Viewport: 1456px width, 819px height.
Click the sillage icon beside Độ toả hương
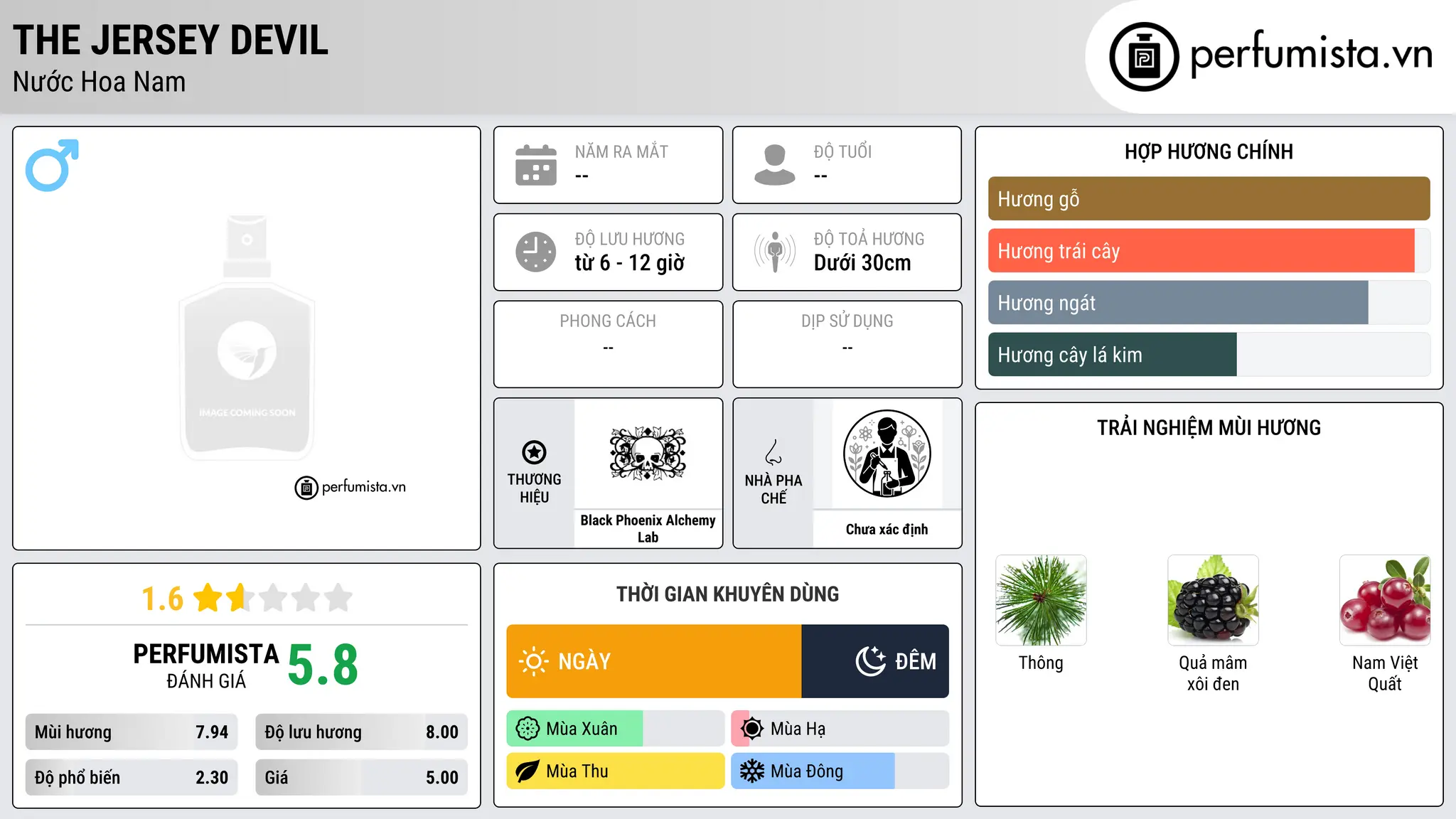[775, 252]
